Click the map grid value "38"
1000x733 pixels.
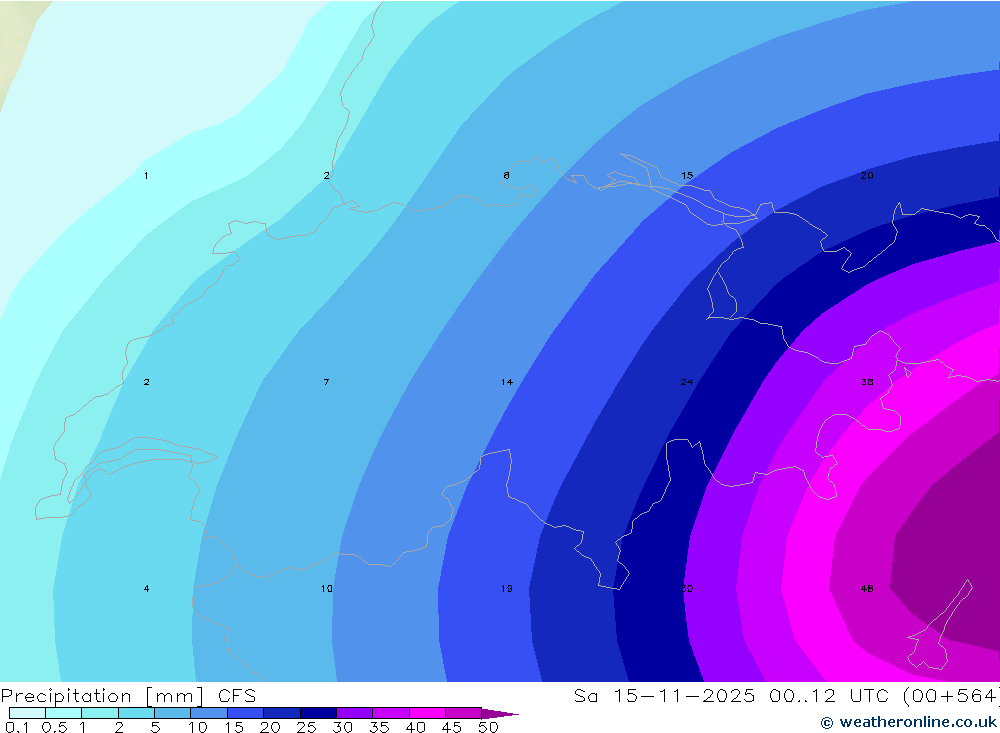(x=867, y=382)
